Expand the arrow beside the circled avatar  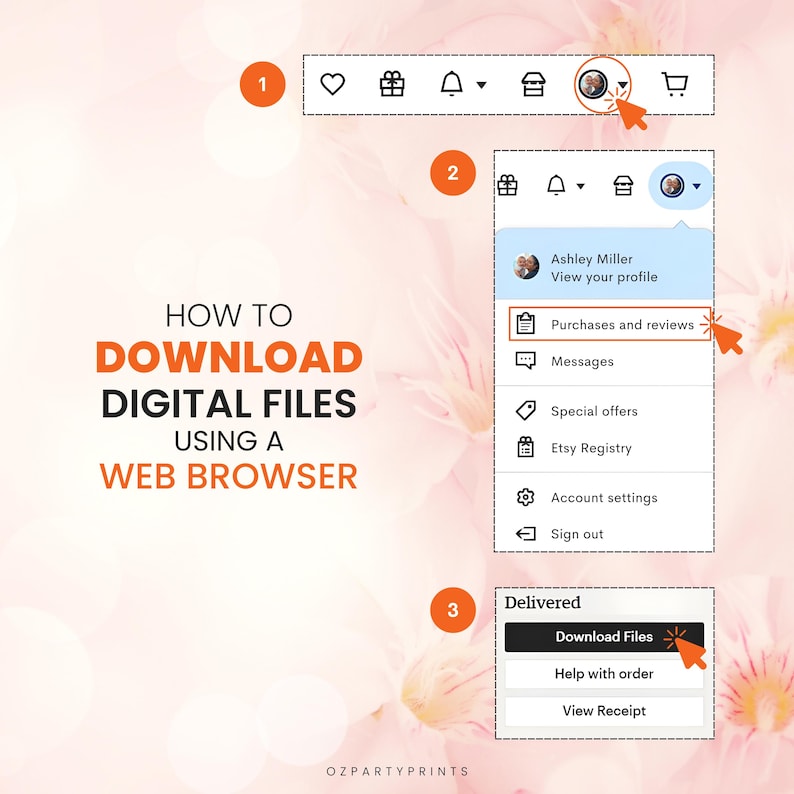623,85
